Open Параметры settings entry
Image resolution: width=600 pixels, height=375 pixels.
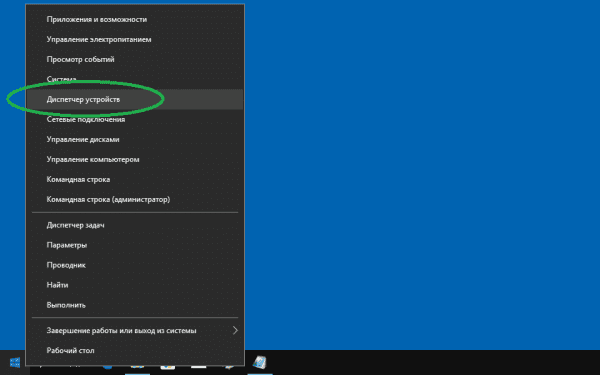click(x=135, y=245)
